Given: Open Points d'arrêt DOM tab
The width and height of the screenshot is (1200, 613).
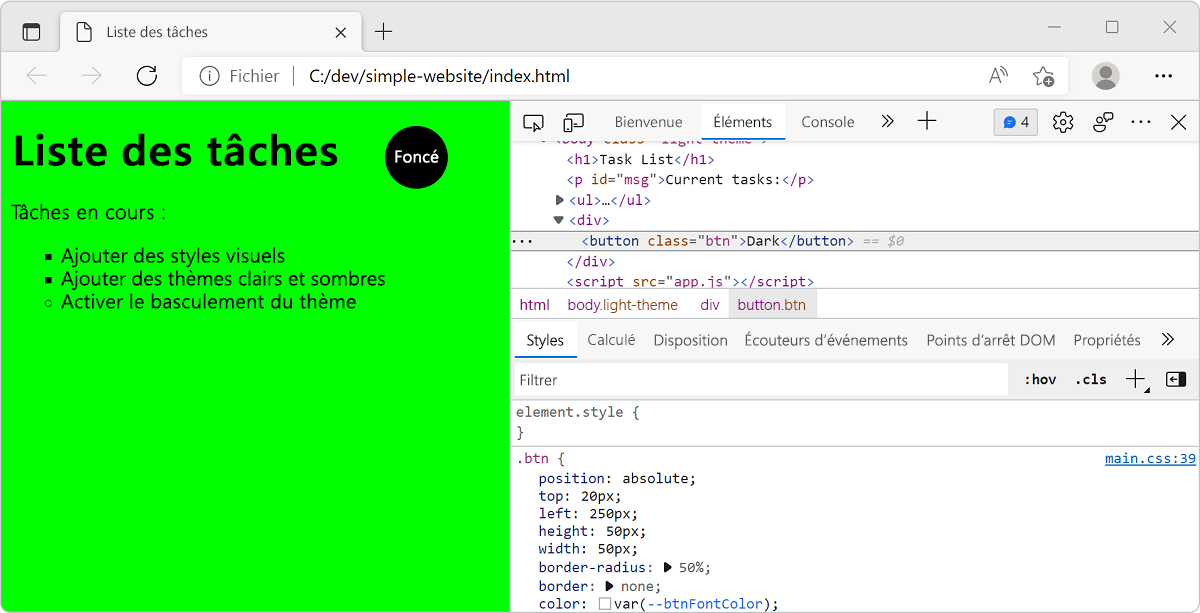Looking at the screenshot, I should [x=991, y=340].
